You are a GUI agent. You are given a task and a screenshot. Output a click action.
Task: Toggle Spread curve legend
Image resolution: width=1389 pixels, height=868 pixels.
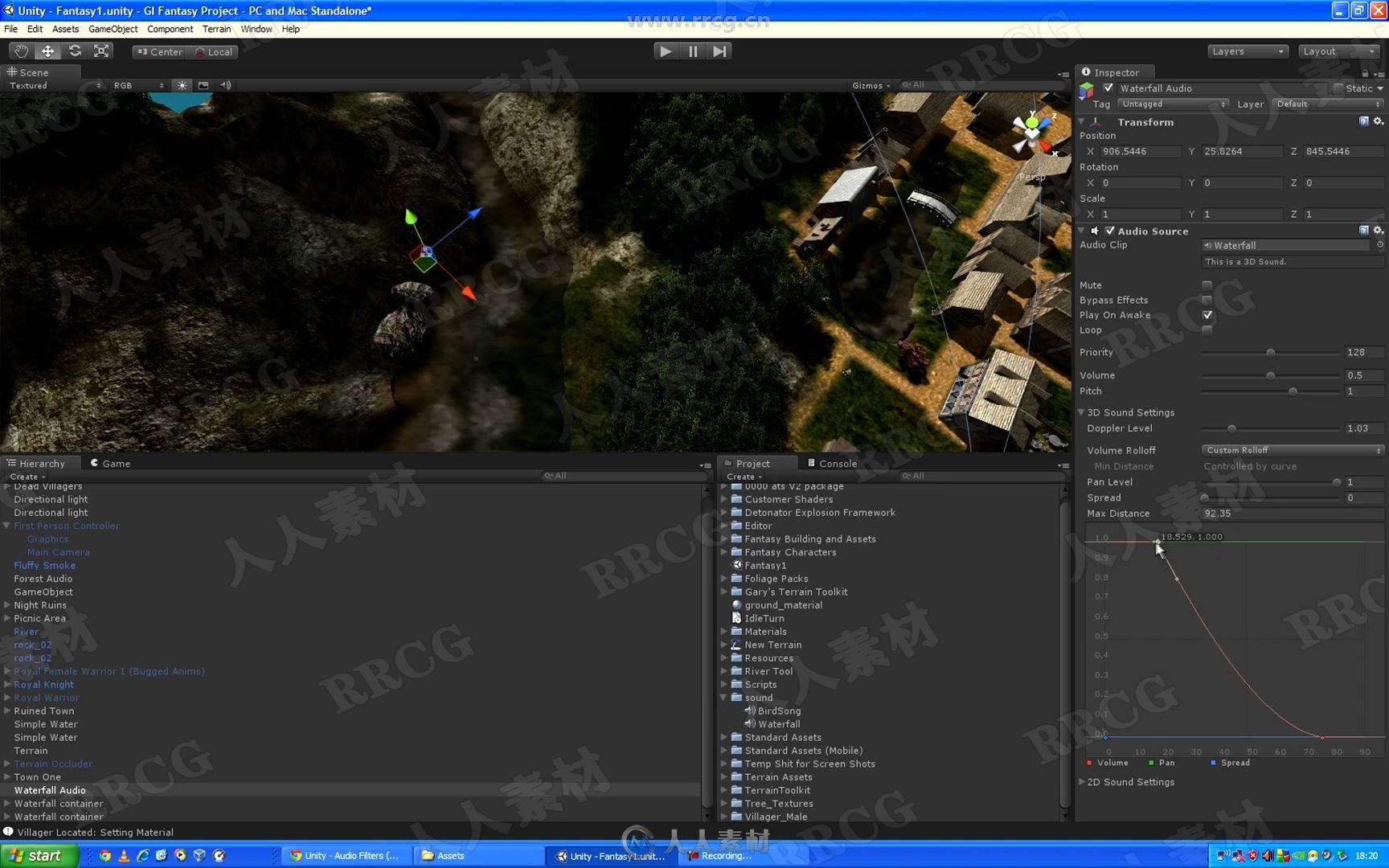[x=1230, y=763]
